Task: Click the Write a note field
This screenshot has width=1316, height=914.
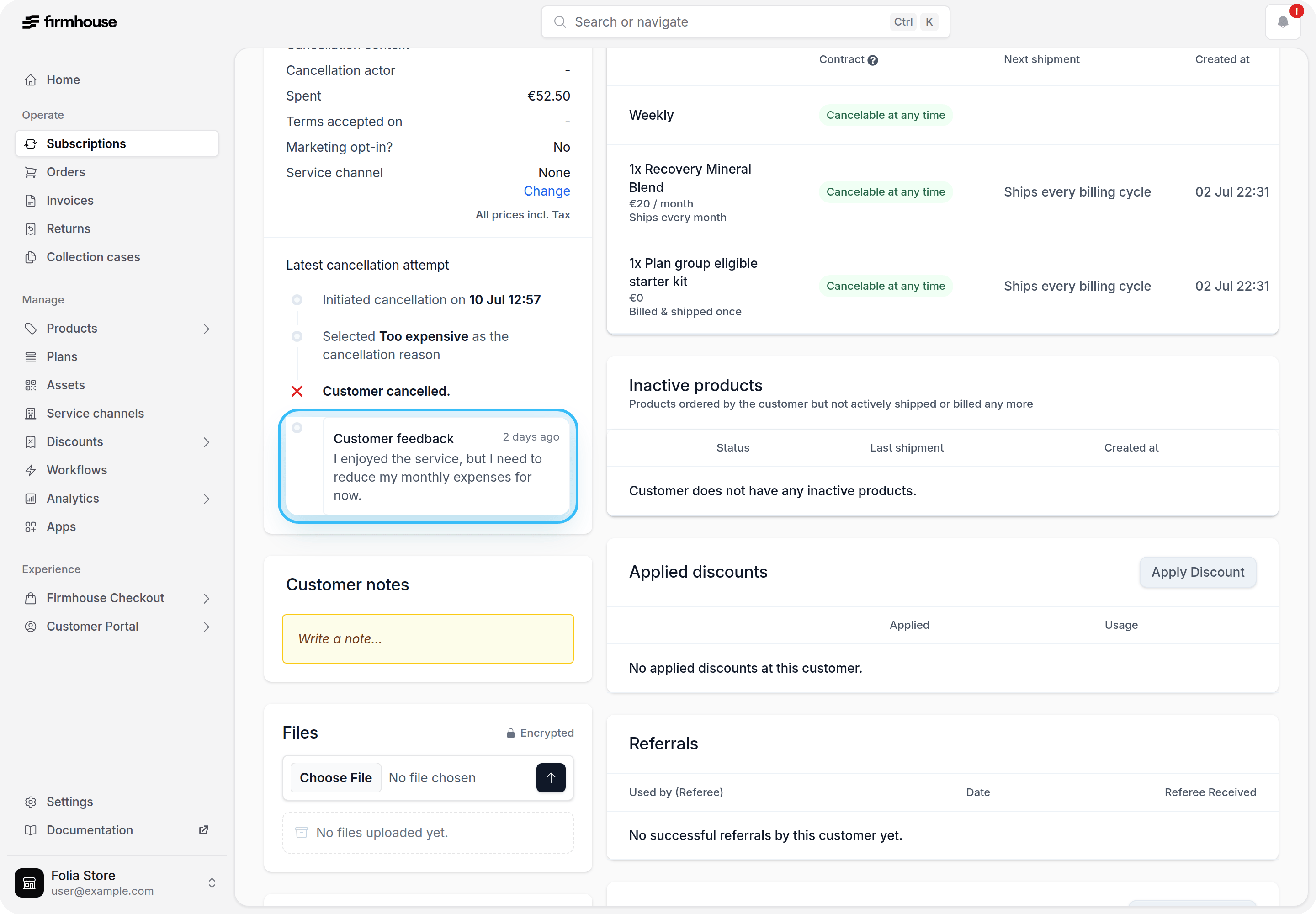Action: (x=428, y=639)
